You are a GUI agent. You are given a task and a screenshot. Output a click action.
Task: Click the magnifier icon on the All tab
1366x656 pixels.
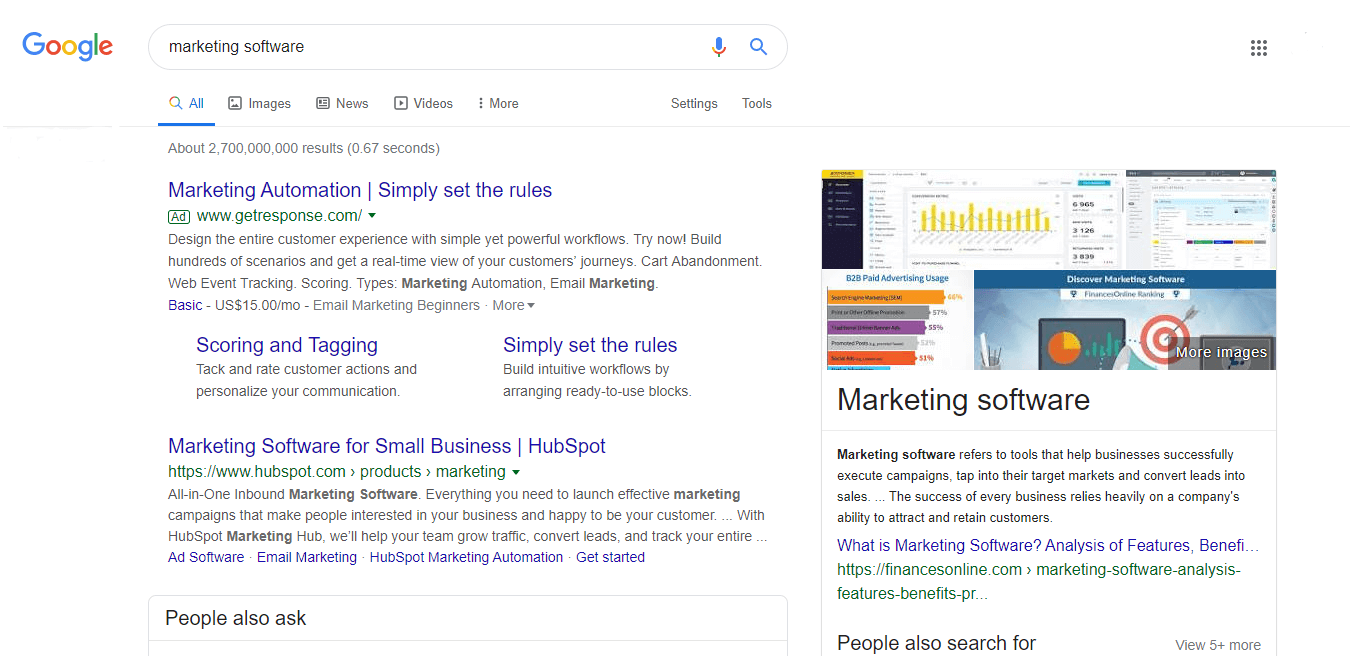(175, 102)
